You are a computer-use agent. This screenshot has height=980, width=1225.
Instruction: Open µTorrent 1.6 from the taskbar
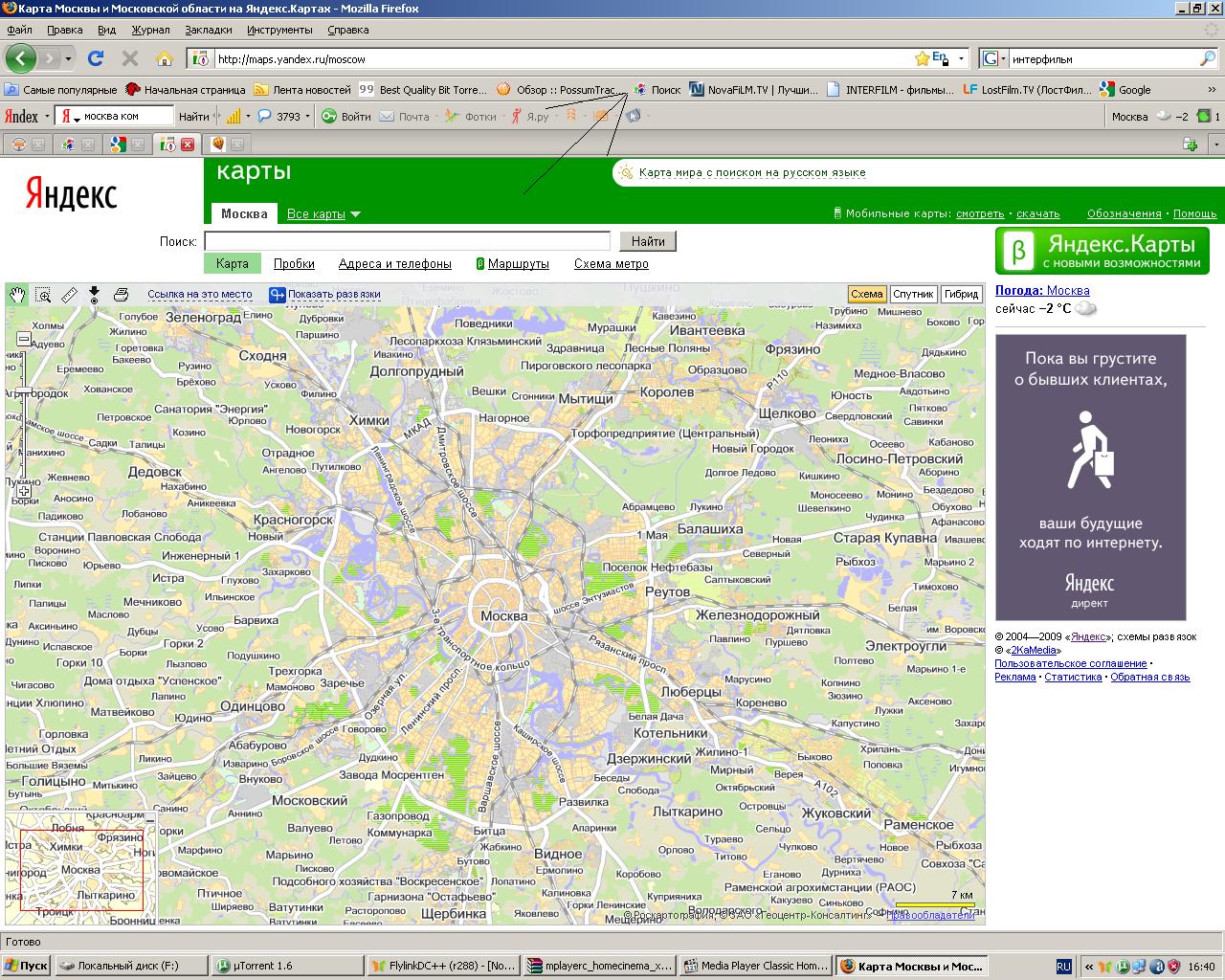[x=286, y=966]
